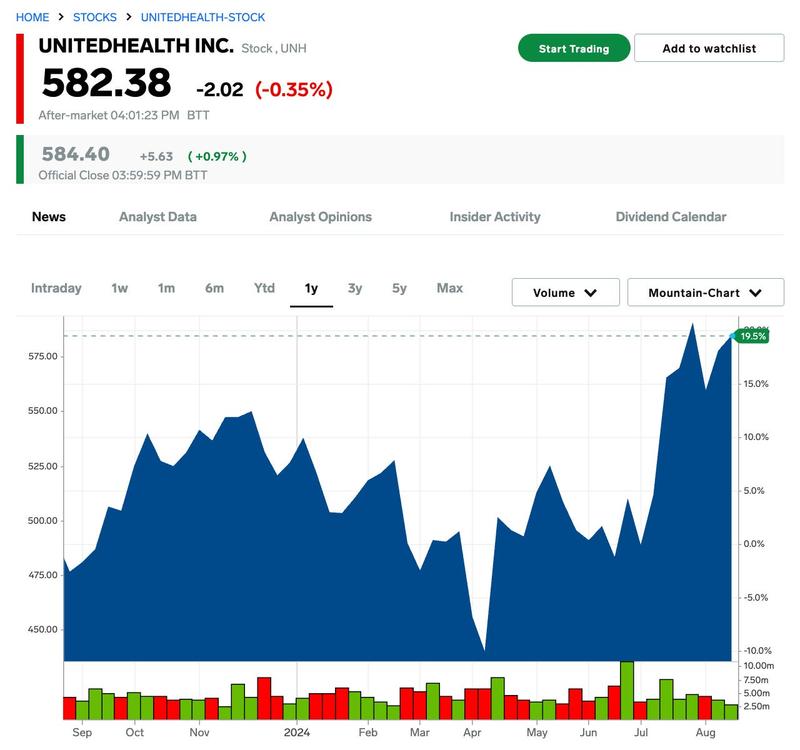Select the 1y chart range
The height and width of the screenshot is (750, 800).
(x=311, y=288)
